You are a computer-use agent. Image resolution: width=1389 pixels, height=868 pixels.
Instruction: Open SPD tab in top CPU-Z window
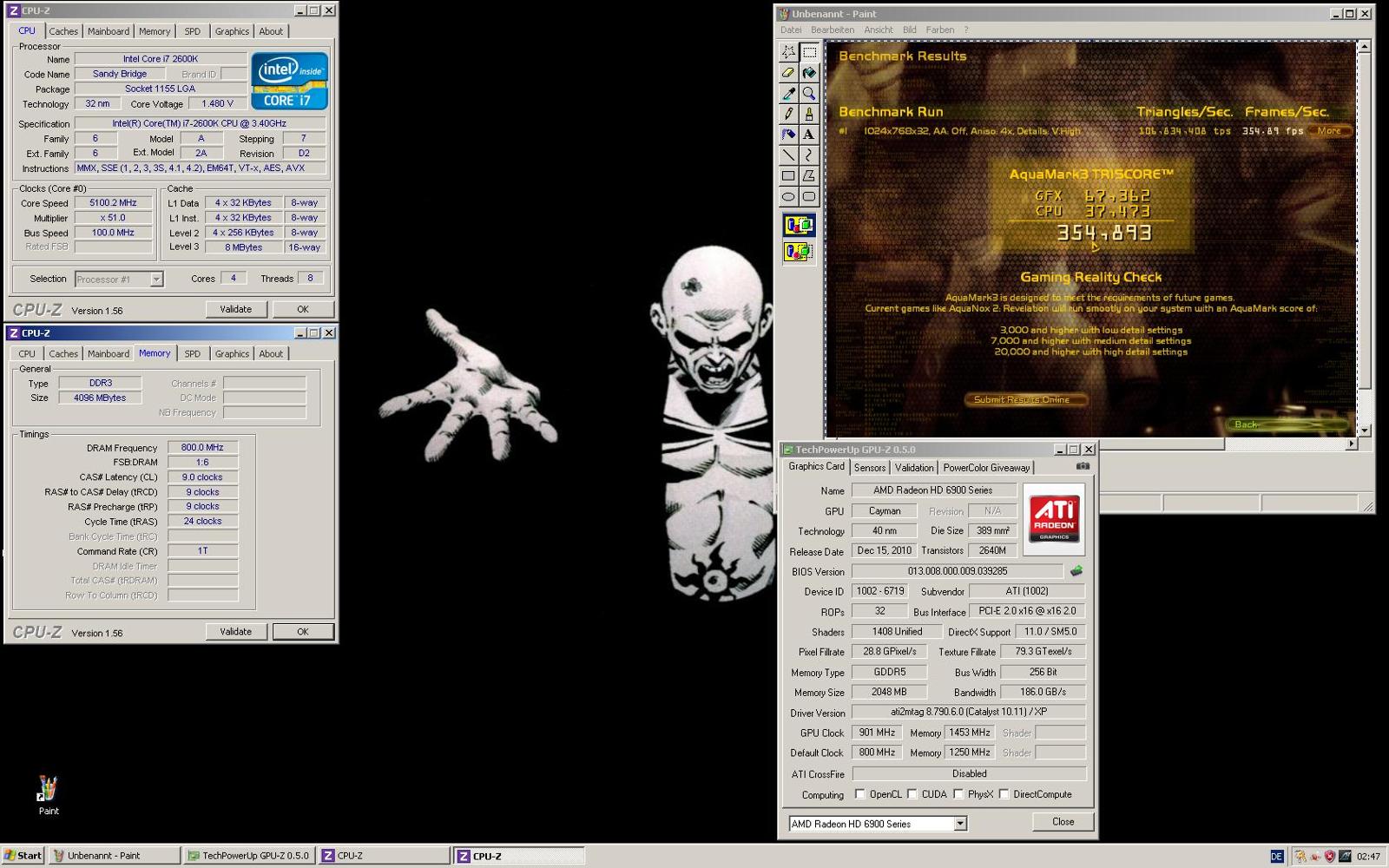pos(193,31)
